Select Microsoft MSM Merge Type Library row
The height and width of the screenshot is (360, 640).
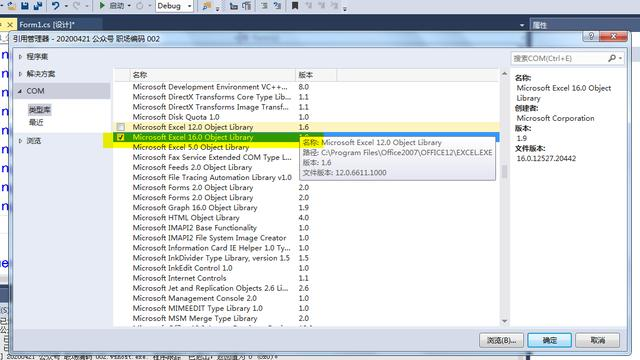click(306, 318)
